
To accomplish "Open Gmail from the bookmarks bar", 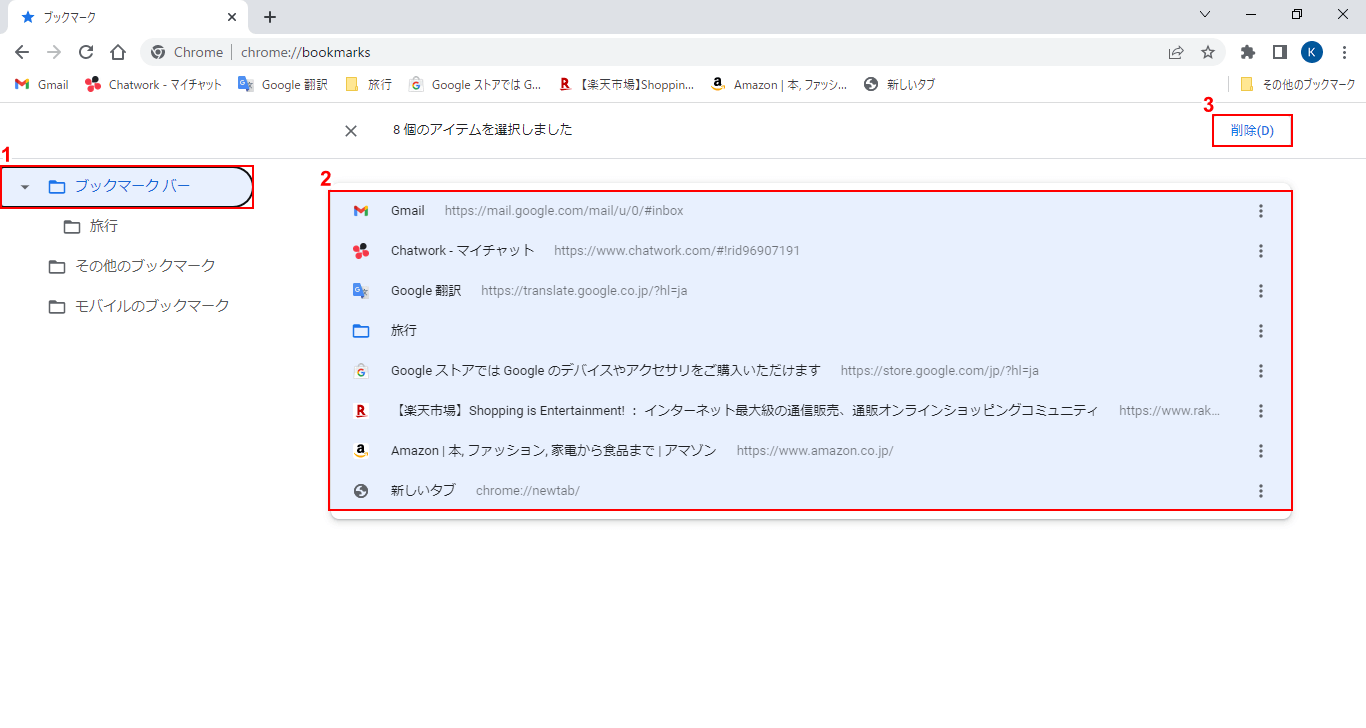I will (x=42, y=85).
